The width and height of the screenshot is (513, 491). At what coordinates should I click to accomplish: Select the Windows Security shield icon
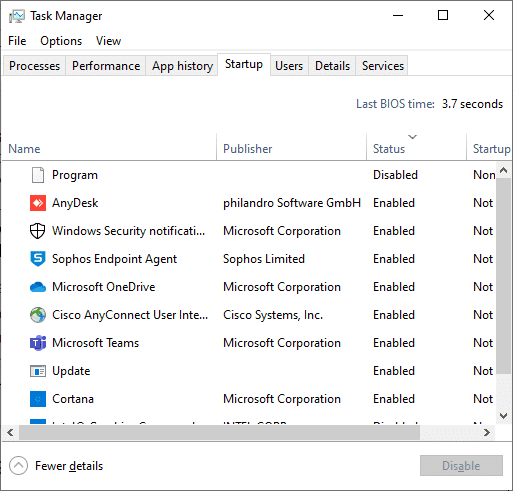pos(38,231)
